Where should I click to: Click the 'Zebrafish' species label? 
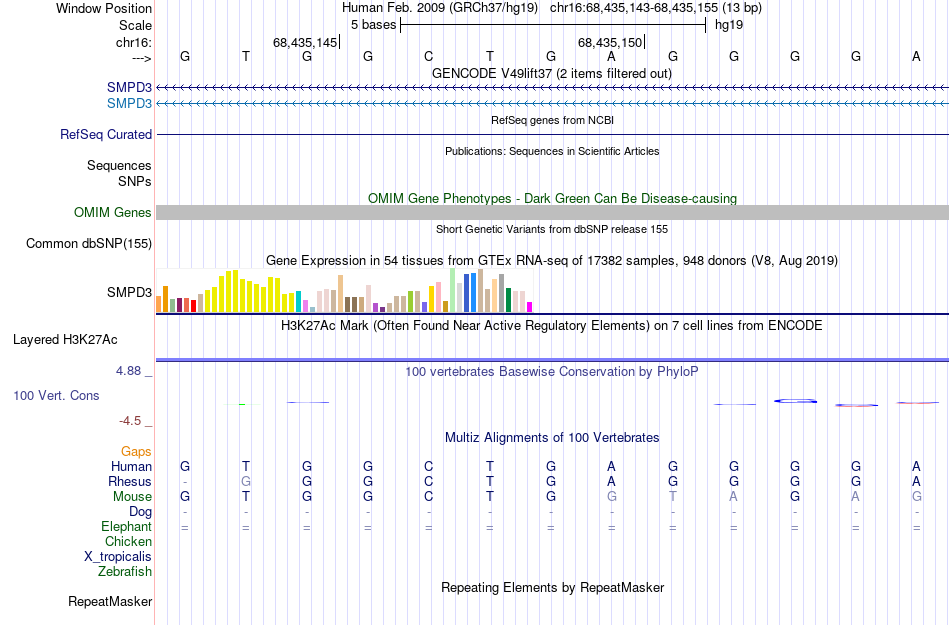pos(125,571)
